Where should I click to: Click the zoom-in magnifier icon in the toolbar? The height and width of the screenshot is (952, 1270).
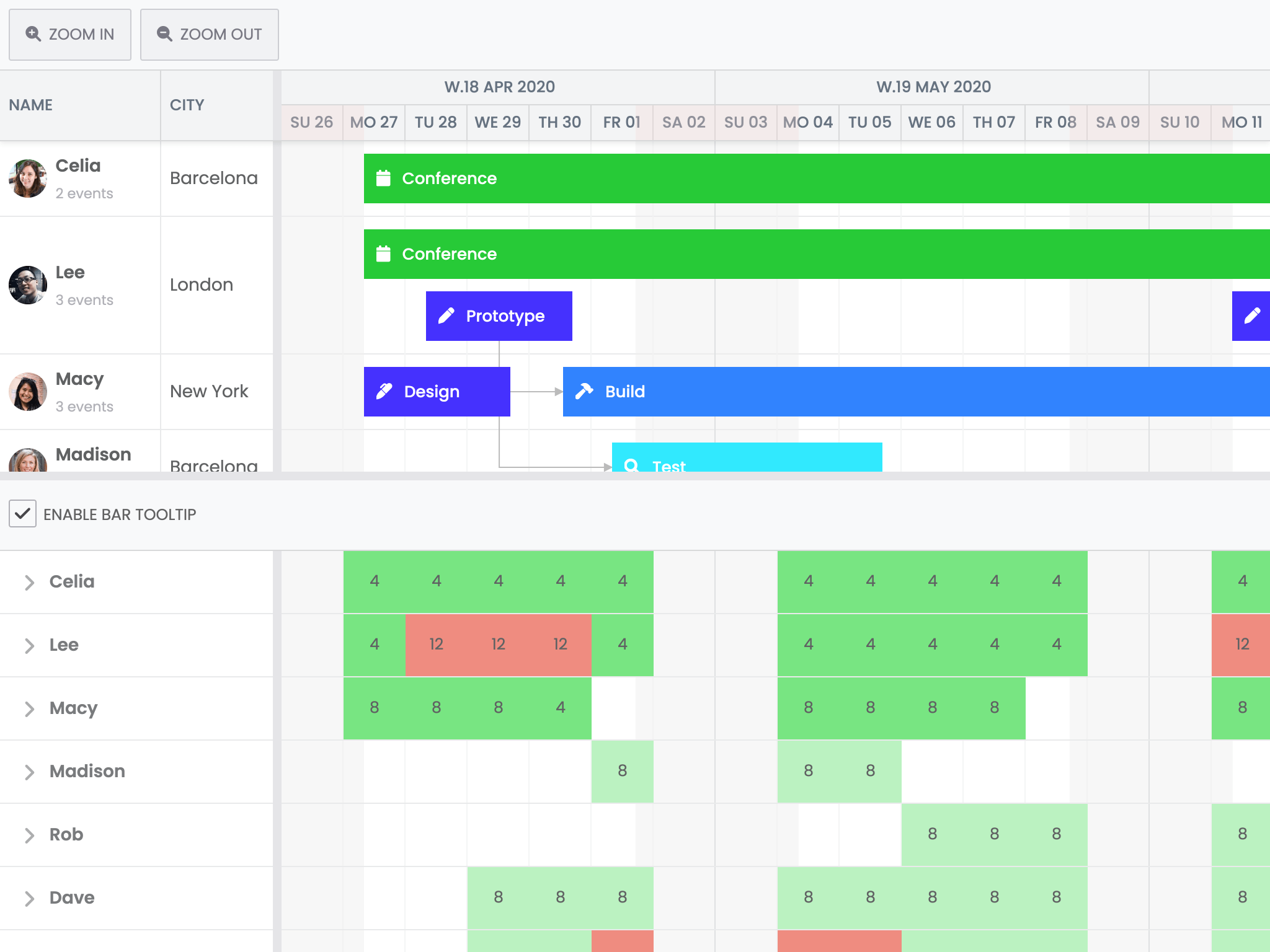tap(33, 34)
